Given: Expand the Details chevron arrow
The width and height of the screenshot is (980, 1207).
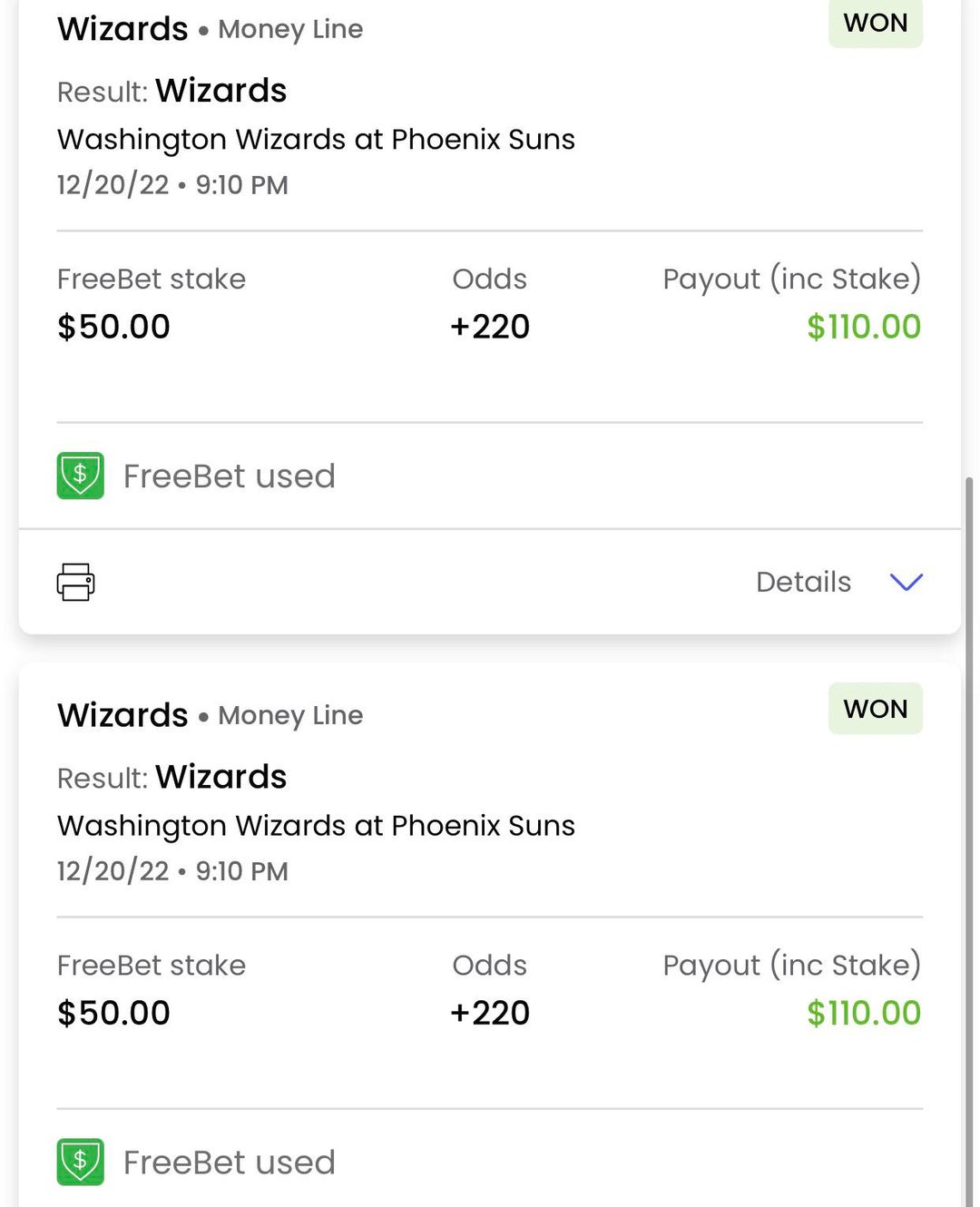Looking at the screenshot, I should pos(906,582).
